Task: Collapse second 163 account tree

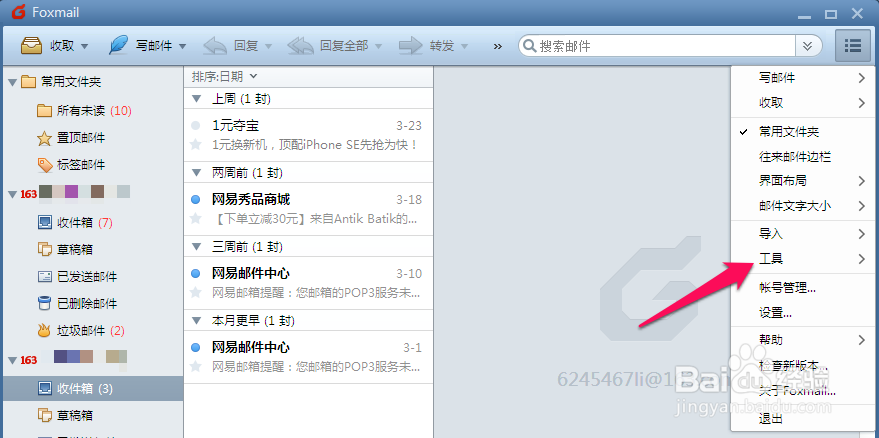Action: pyautogui.click(x=12, y=360)
